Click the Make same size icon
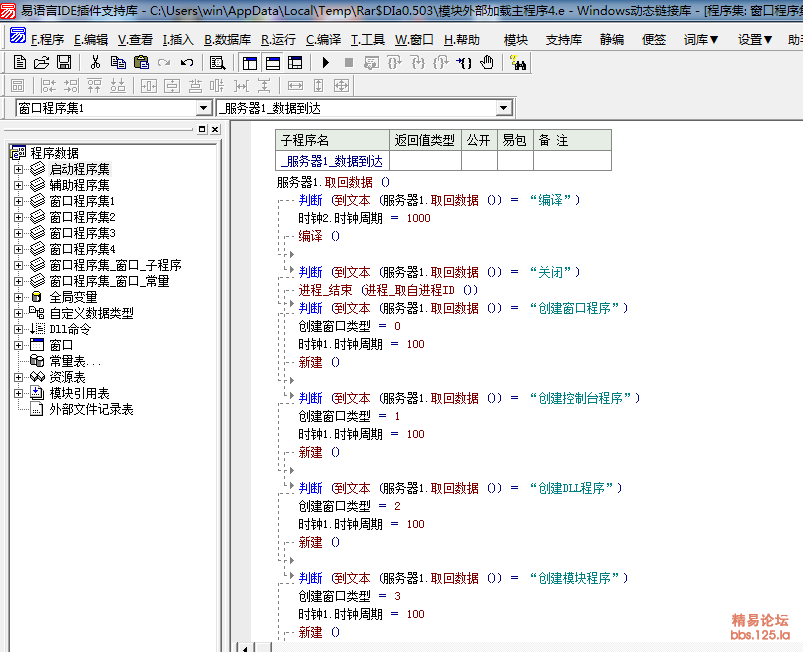This screenshot has width=803, height=652. [342, 86]
